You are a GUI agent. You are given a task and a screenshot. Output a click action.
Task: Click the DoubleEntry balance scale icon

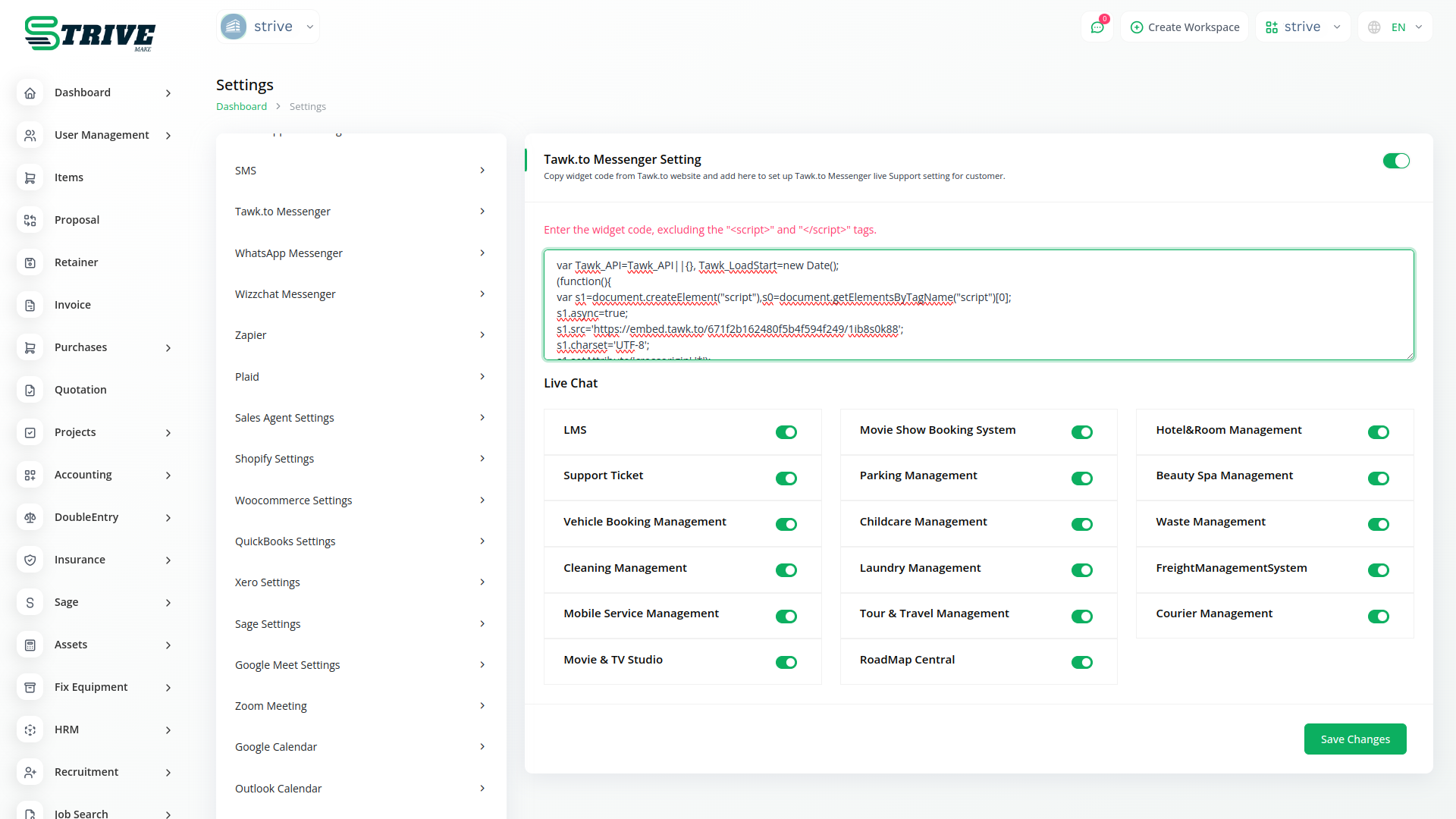[30, 517]
